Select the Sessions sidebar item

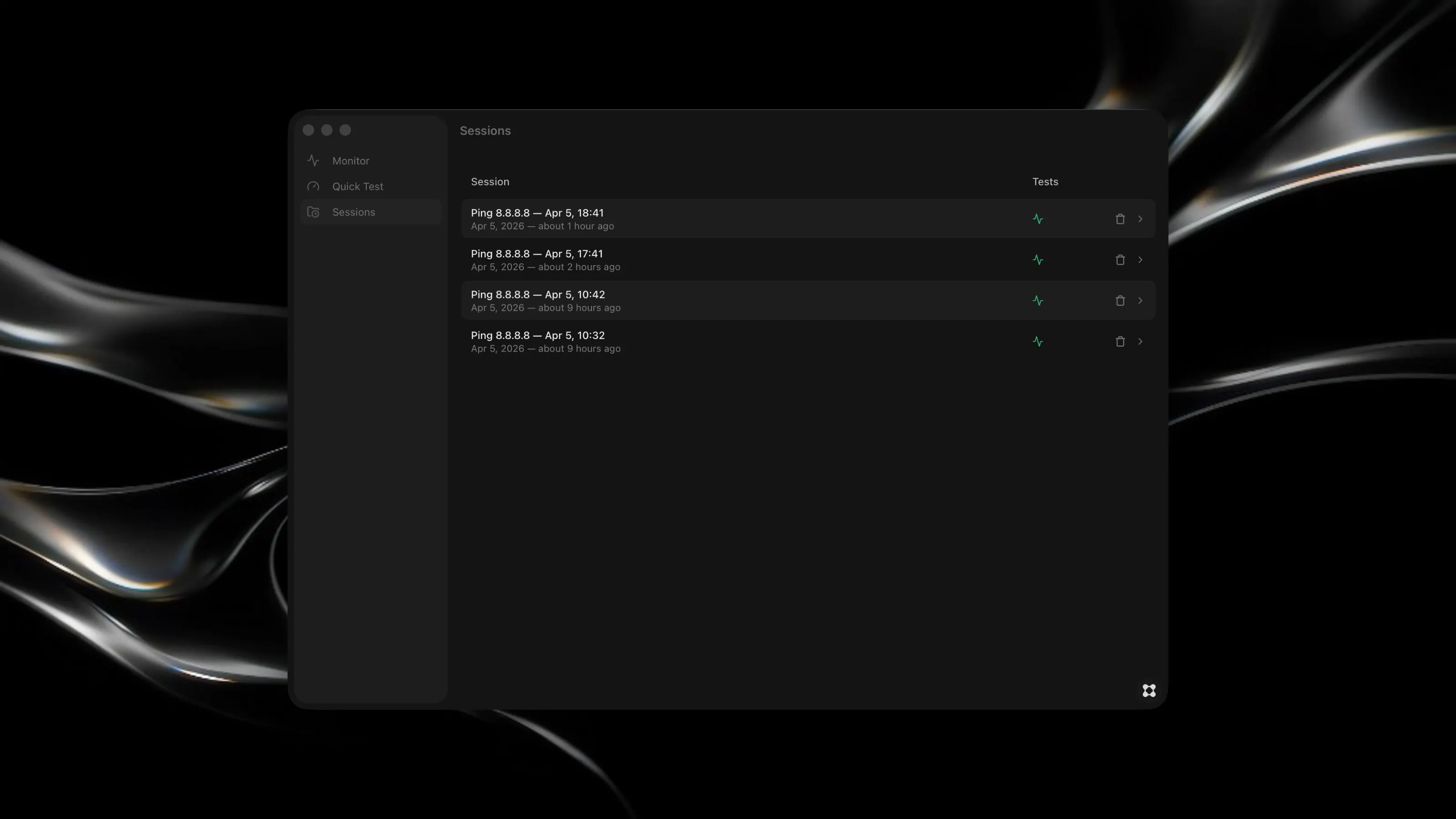coord(370,212)
